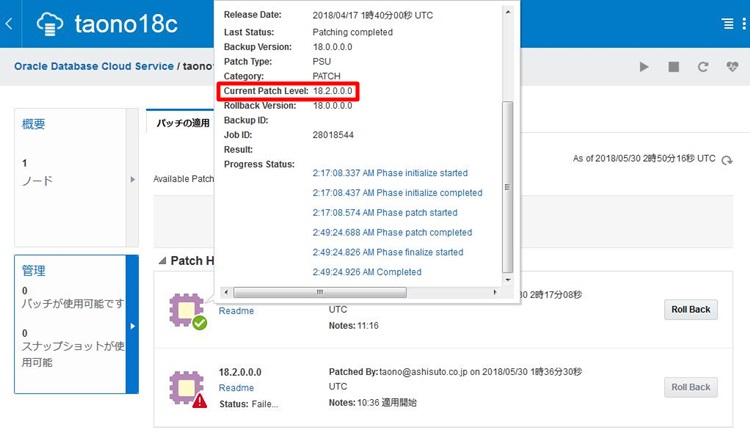Click the Restart service icon

tap(703, 67)
